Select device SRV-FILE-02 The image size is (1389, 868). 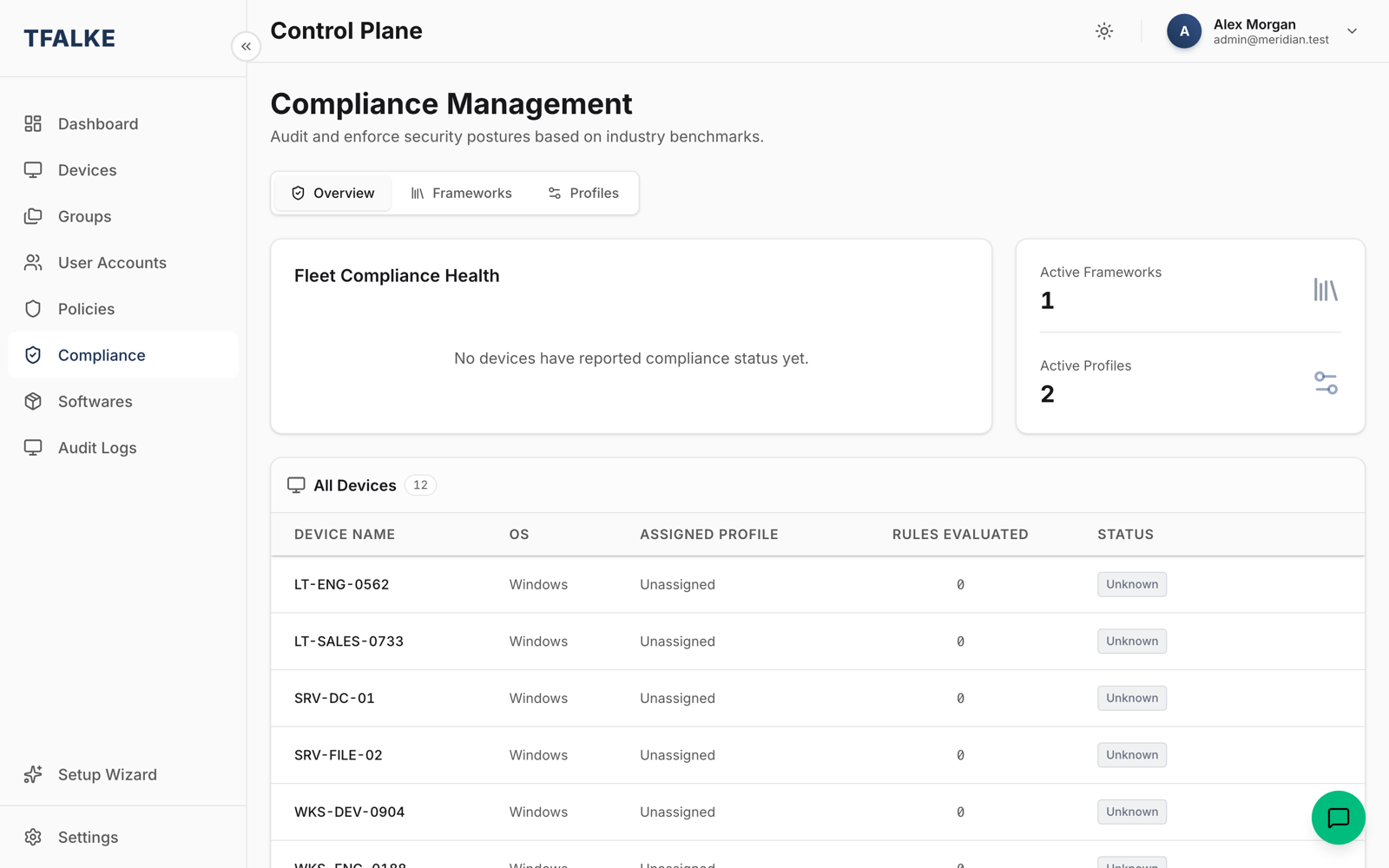pos(339,755)
